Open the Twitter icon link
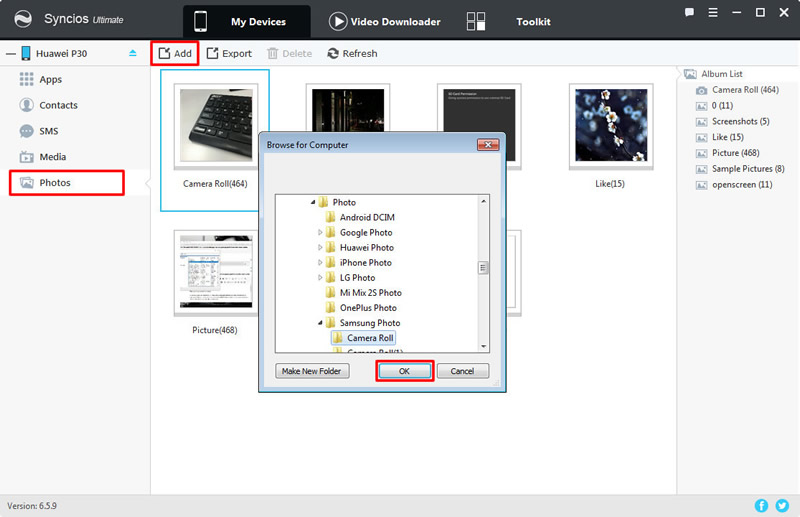 pyautogui.click(x=782, y=505)
